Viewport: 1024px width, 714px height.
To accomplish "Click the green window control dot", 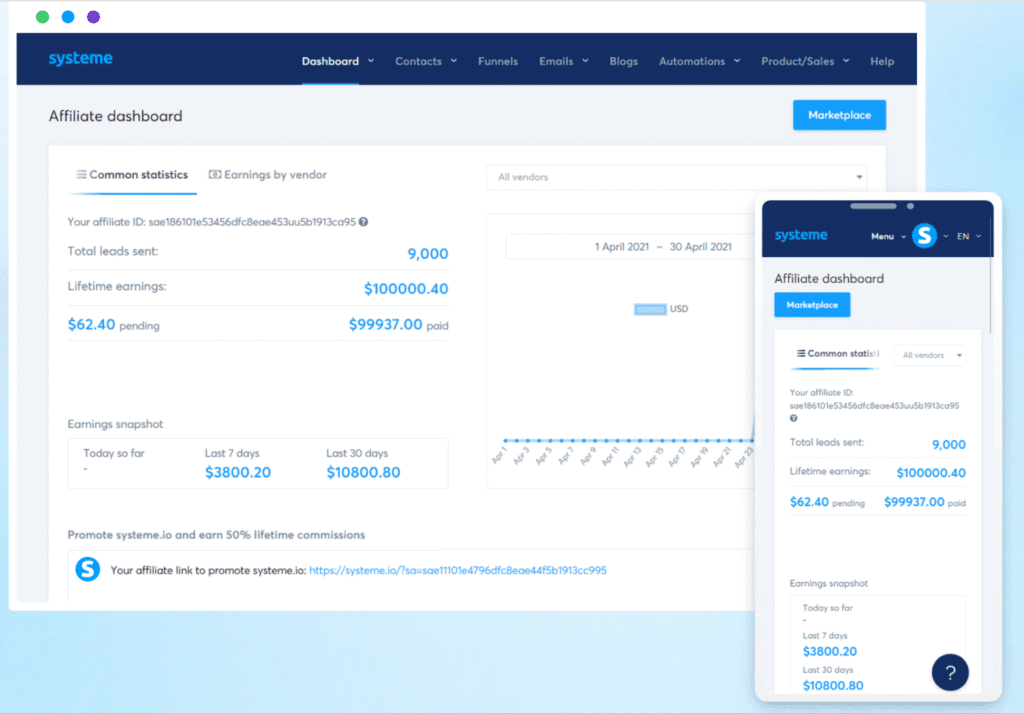I will [42, 17].
